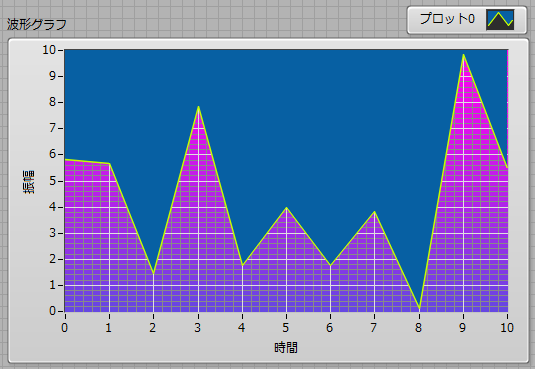Click the peak at time 3
535x369 pixels.
click(198, 107)
